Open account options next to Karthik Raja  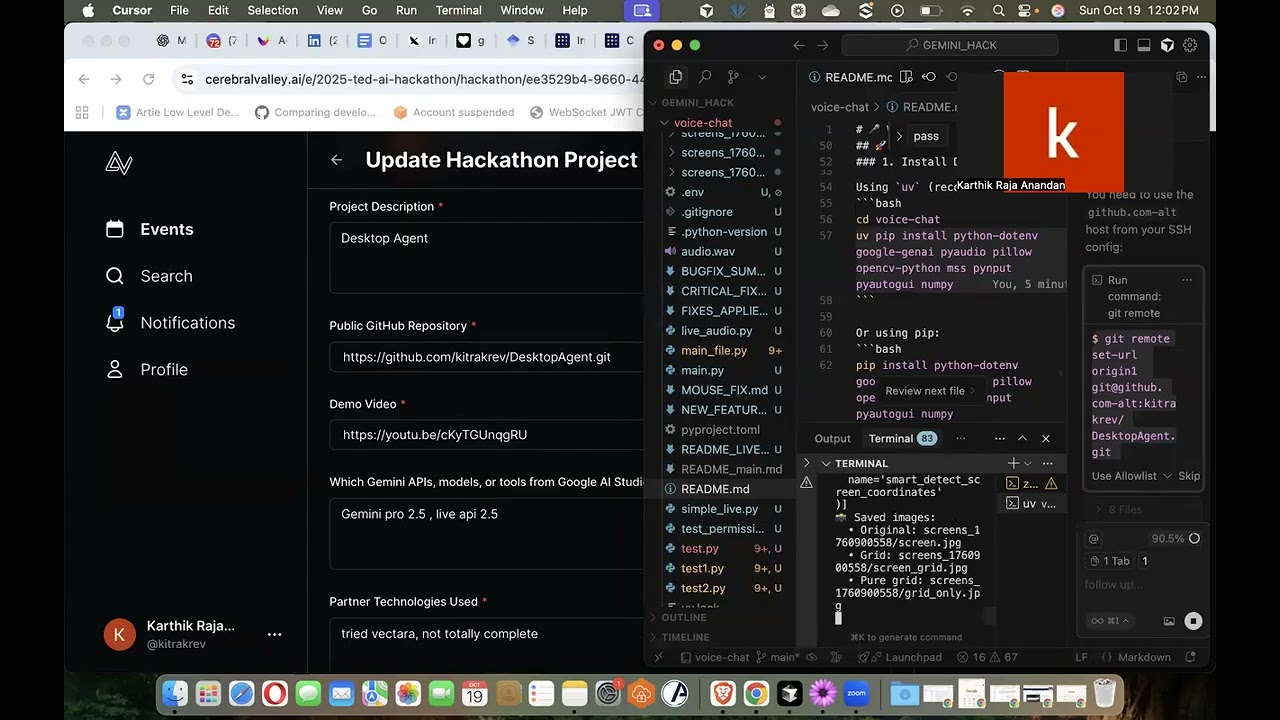point(274,634)
